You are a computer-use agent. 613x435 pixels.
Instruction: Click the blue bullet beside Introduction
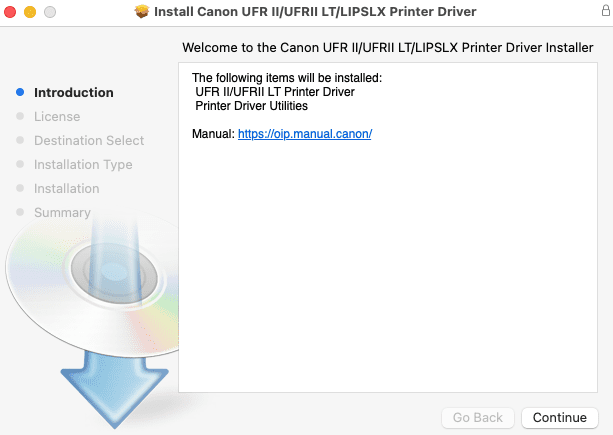click(19, 92)
